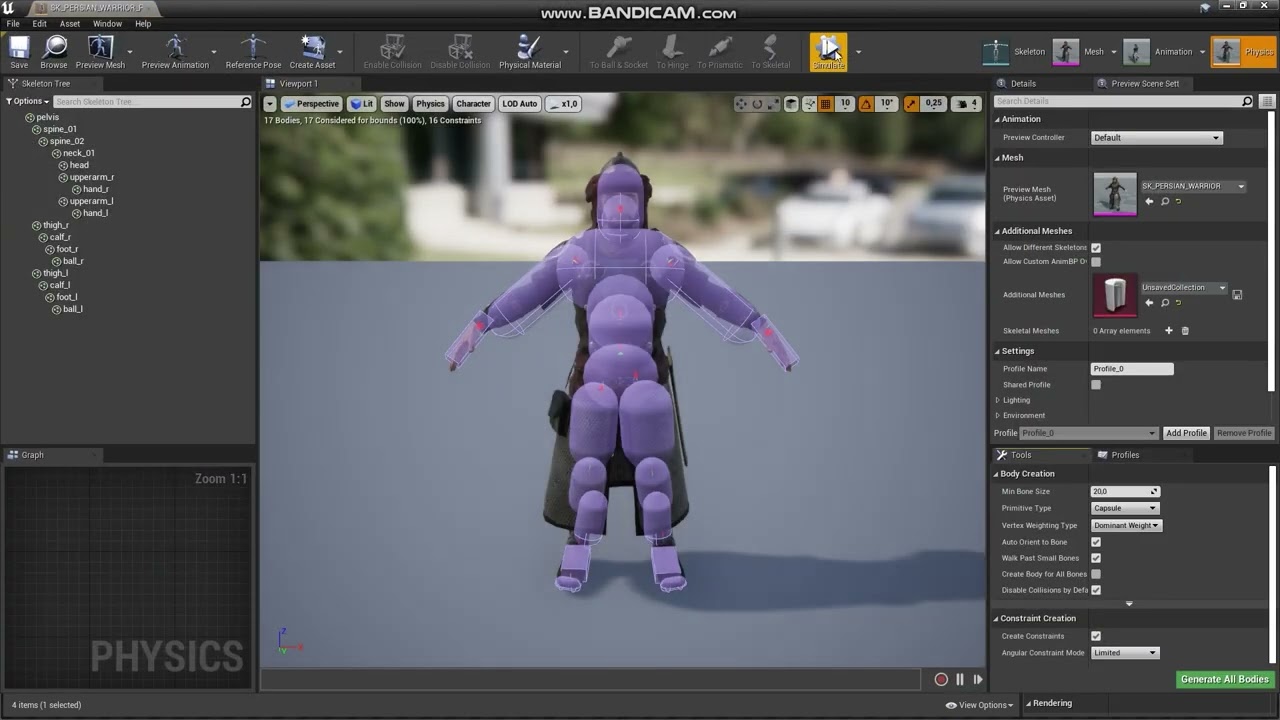Open the Angular Constraint Mode dropdown
This screenshot has height=720, width=1280.
1125,653
